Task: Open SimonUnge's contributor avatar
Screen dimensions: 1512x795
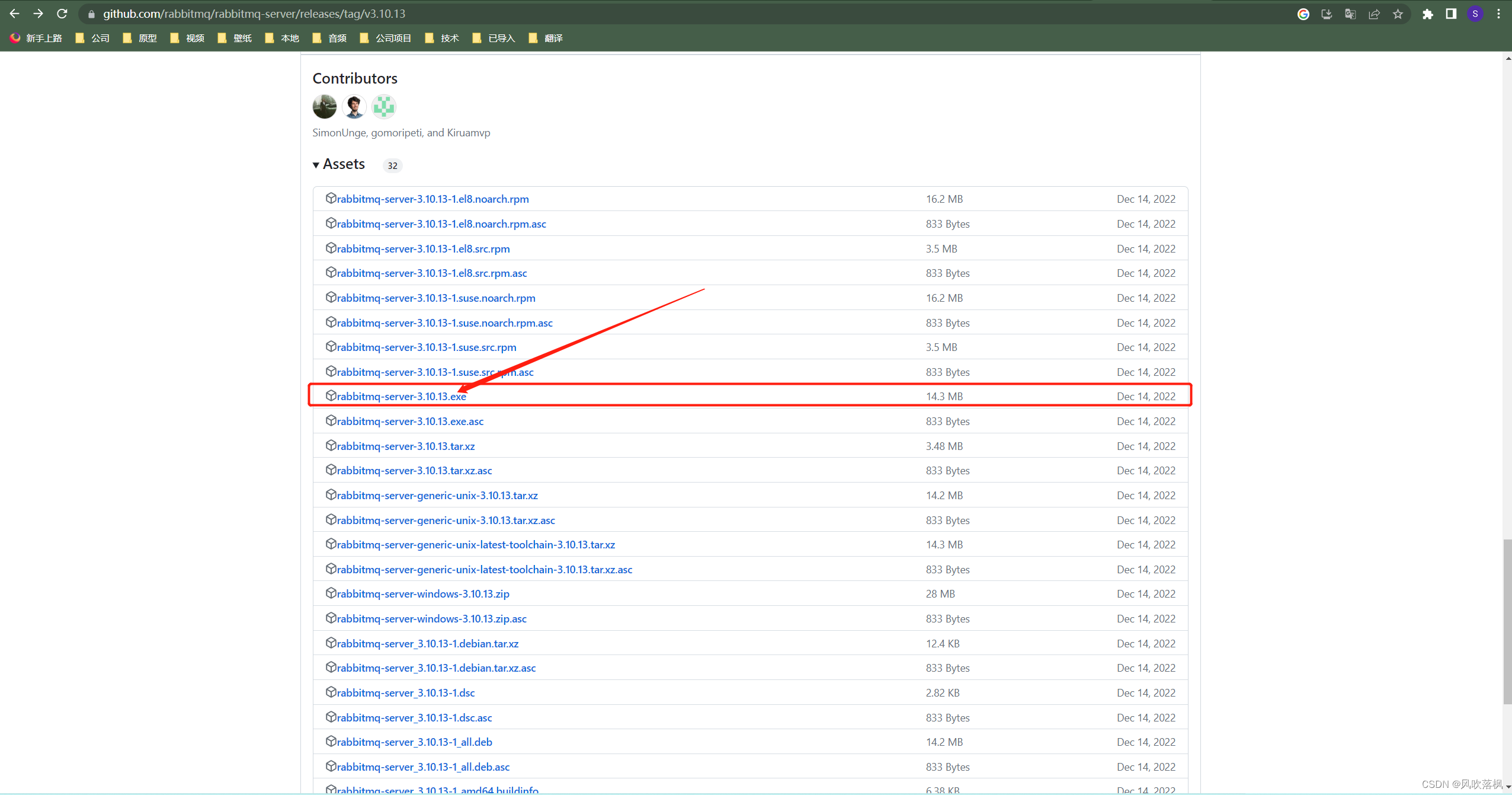Action: (x=325, y=107)
